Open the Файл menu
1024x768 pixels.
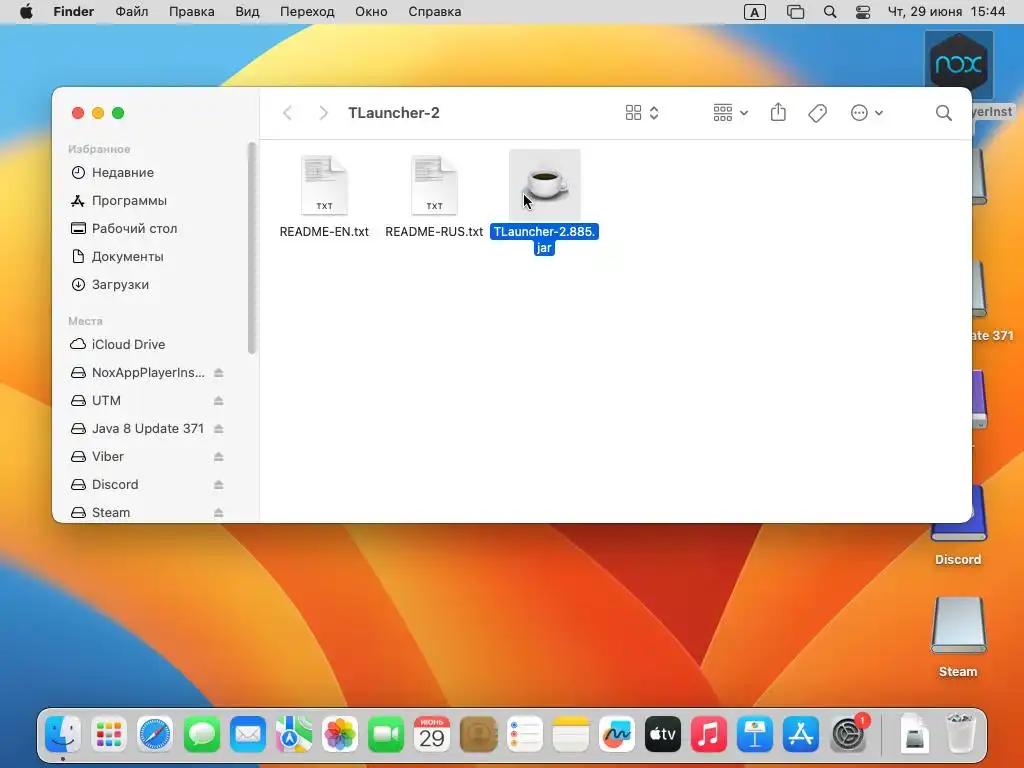pos(131,12)
